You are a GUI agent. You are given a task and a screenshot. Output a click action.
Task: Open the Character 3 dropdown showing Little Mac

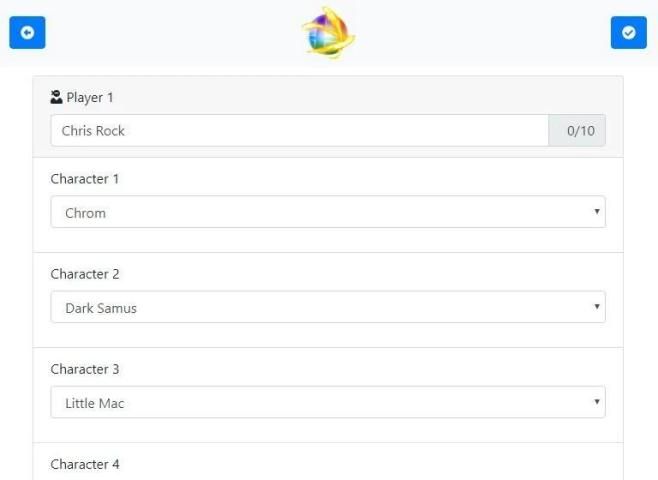point(327,402)
